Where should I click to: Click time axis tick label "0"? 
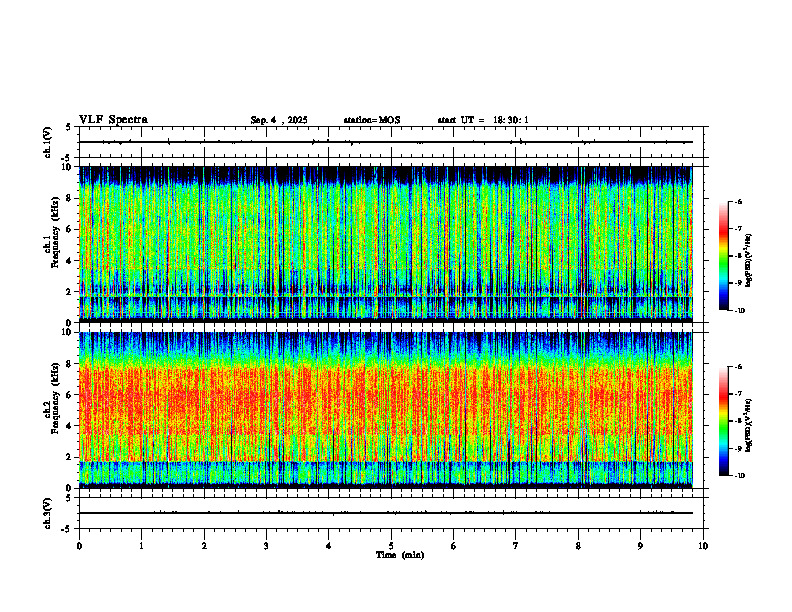(x=79, y=546)
